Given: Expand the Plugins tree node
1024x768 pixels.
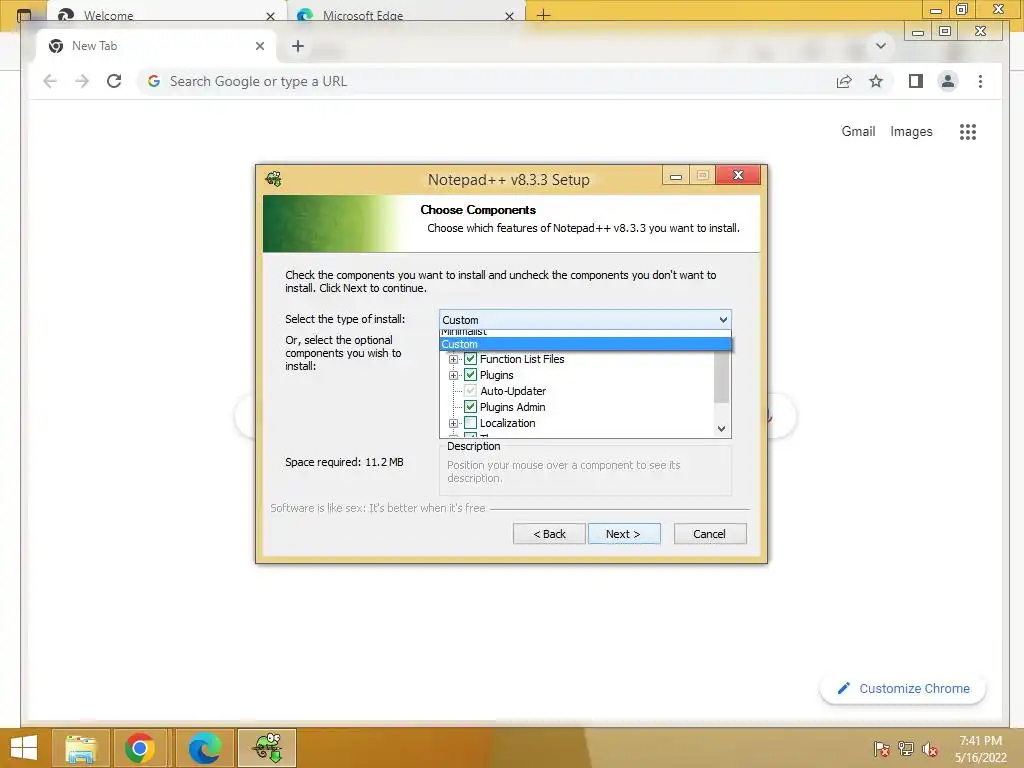Looking at the screenshot, I should click(453, 376).
